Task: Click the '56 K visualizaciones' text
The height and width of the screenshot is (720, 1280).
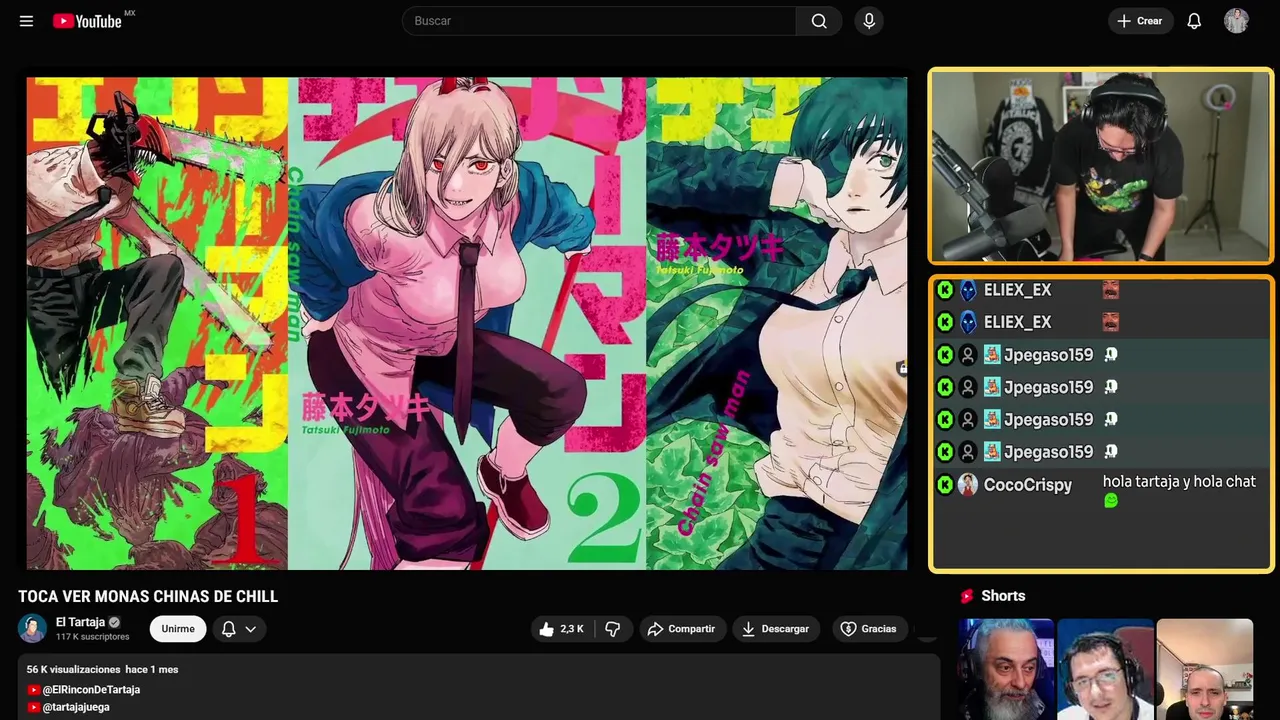Action: (x=74, y=669)
